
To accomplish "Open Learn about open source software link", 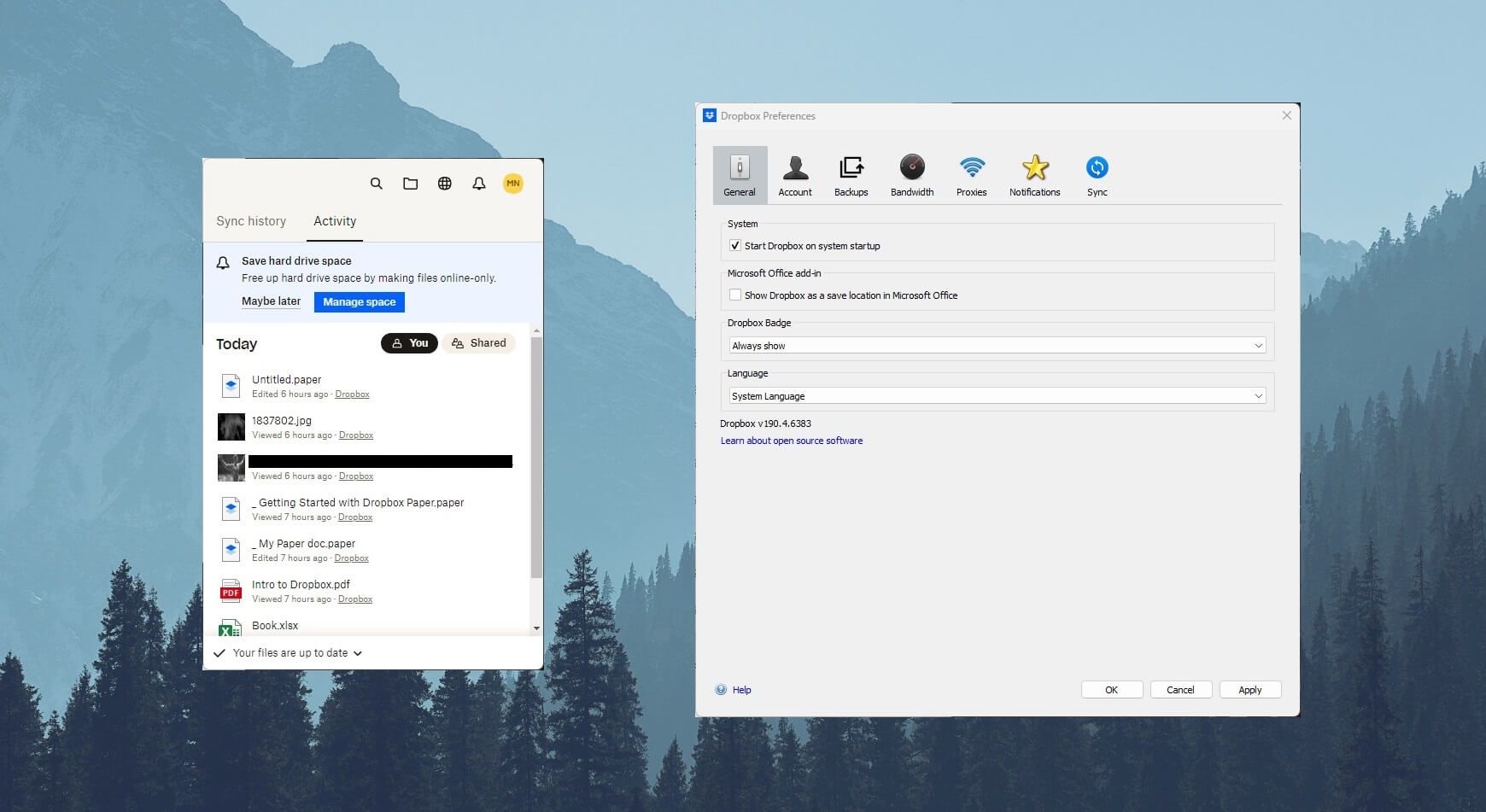I will [792, 441].
